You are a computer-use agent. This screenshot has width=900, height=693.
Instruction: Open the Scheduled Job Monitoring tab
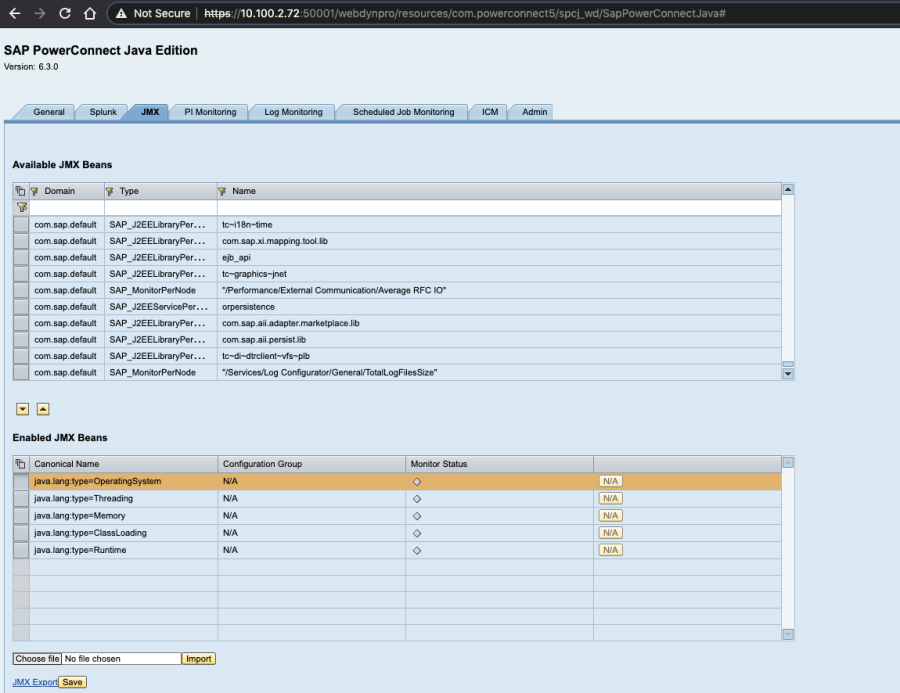pos(402,112)
